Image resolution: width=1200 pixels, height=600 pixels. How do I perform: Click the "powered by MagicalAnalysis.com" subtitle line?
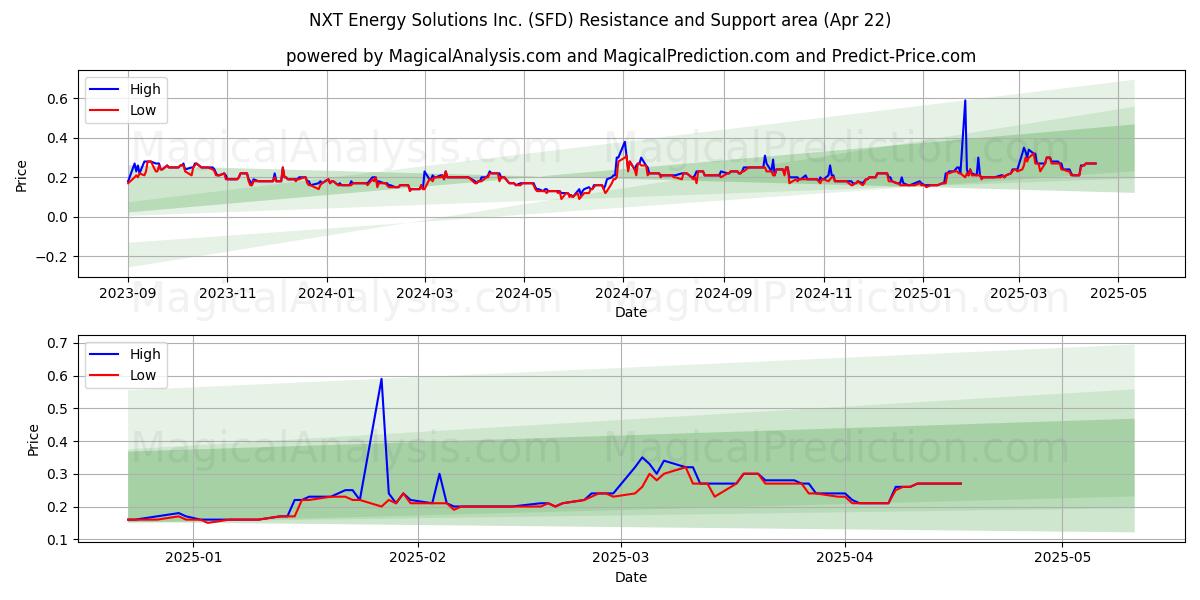pos(631,56)
